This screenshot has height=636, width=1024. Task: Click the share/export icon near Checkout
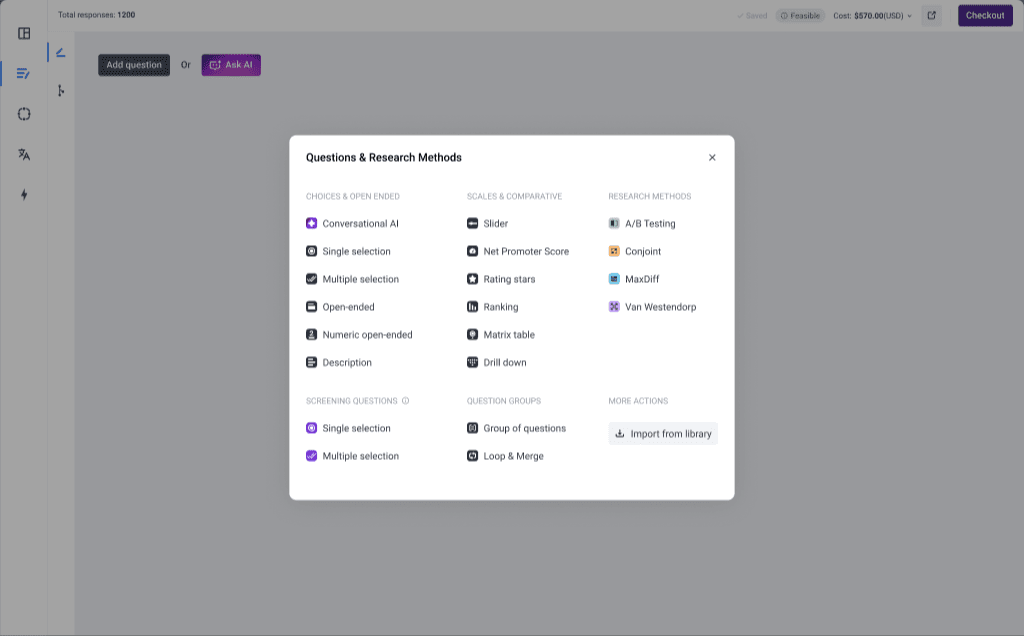tap(931, 15)
